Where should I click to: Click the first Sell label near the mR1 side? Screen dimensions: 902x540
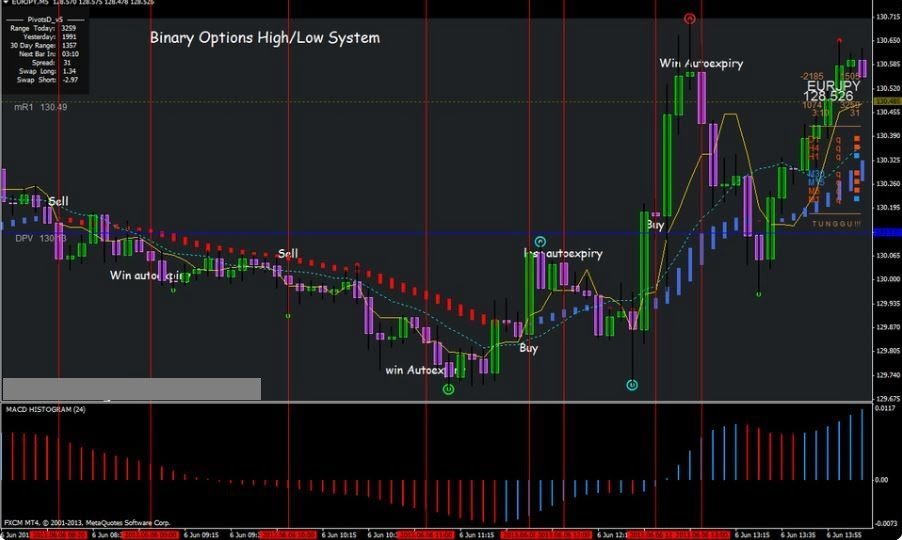pyautogui.click(x=58, y=201)
